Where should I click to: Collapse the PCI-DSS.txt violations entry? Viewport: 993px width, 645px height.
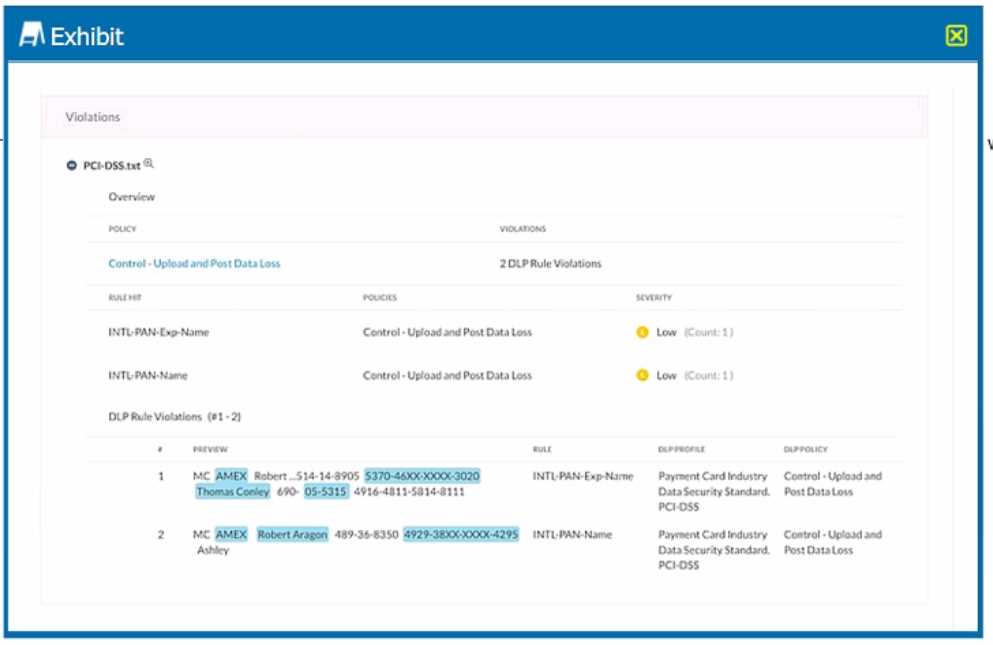(71, 165)
